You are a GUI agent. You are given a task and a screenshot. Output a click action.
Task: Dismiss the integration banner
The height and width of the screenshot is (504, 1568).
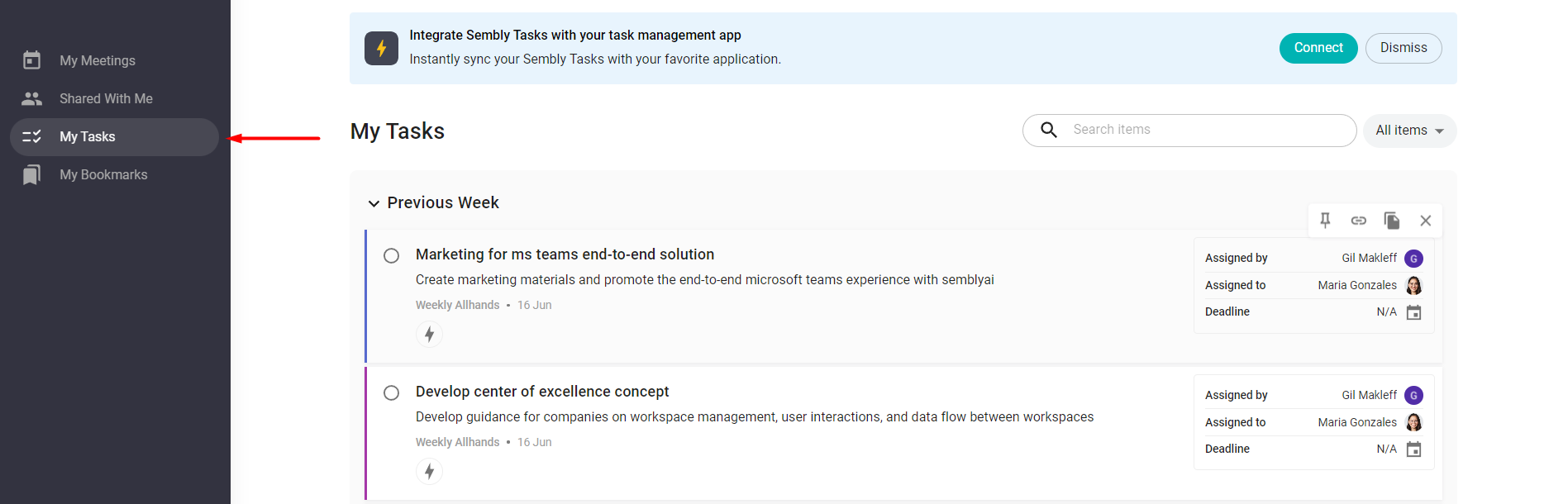[x=1404, y=48]
